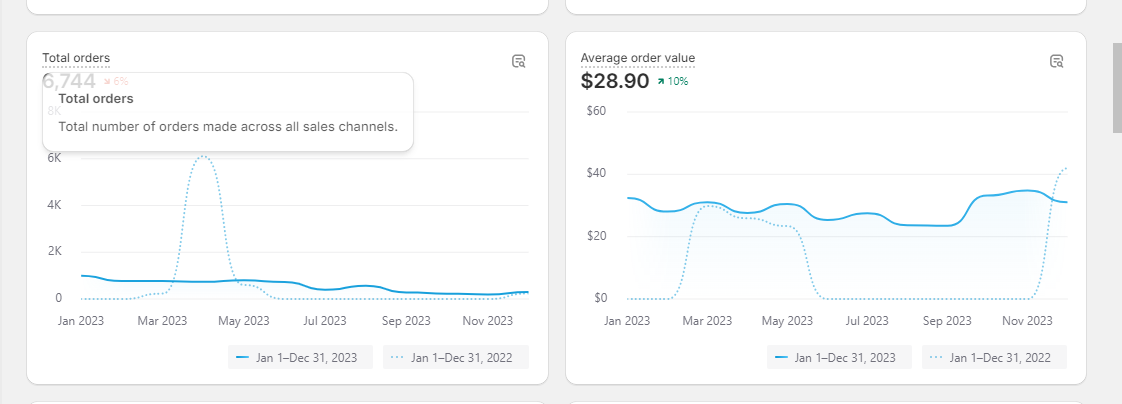Viewport: 1122px width, 404px height.
Task: Toggle 2022 legend in Total orders chart
Action: click(x=456, y=358)
